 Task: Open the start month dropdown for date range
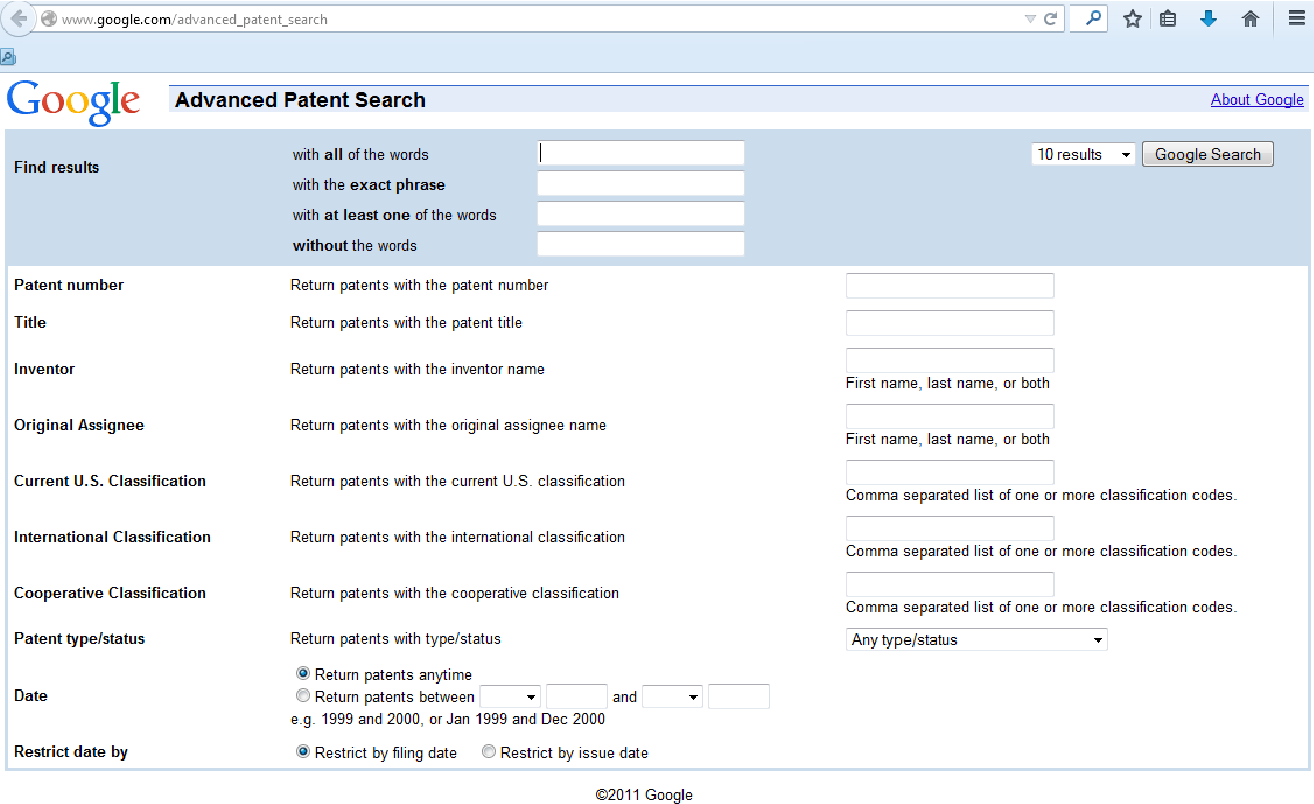click(x=510, y=697)
